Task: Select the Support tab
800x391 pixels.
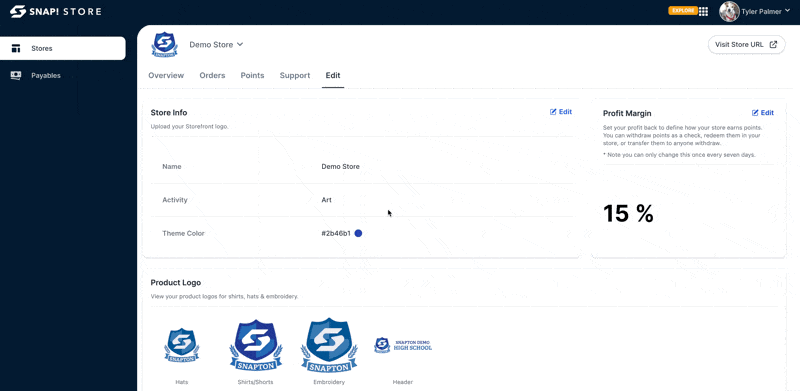Action: click(x=295, y=76)
